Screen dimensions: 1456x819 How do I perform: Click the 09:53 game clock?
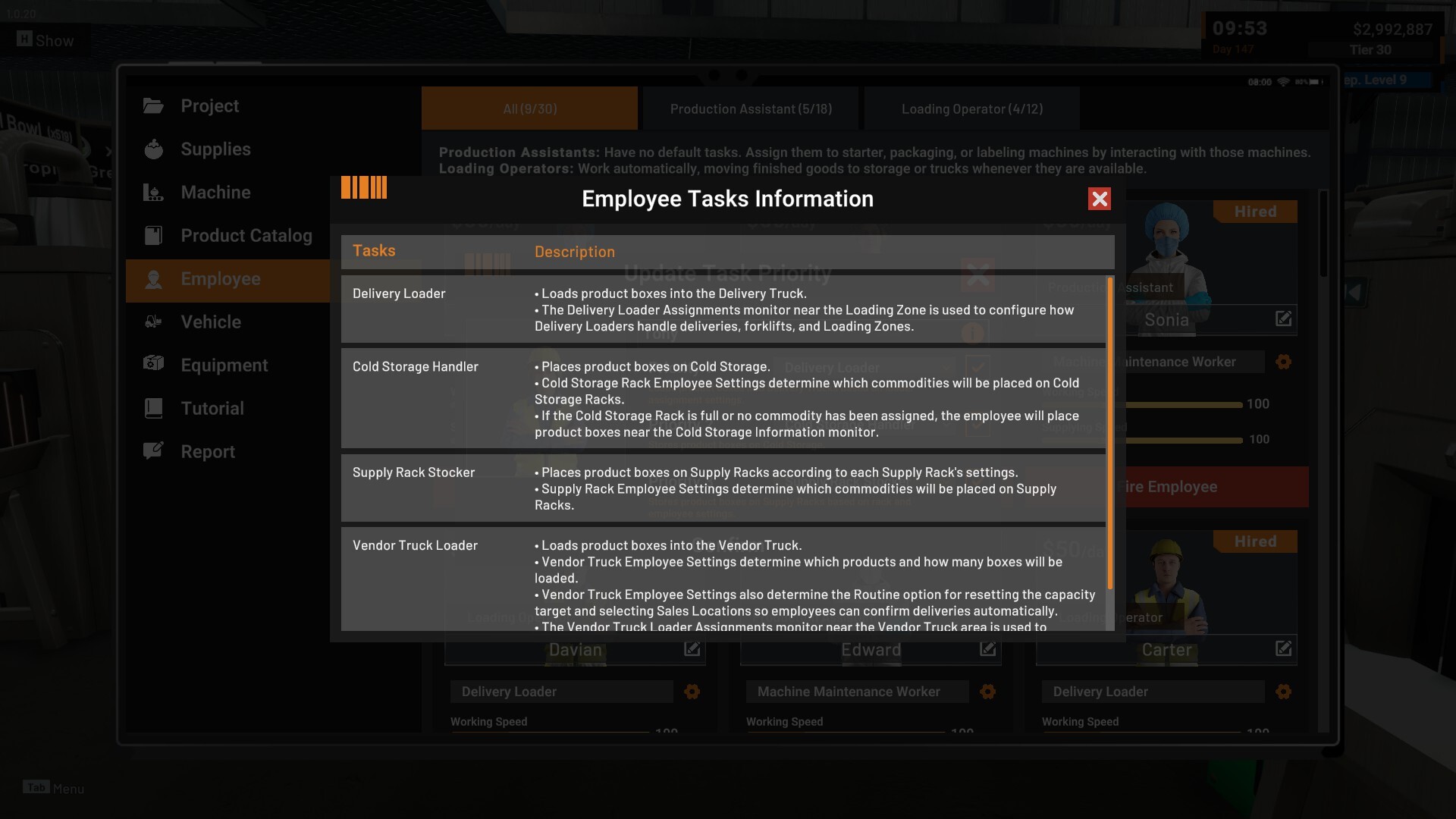coord(1239,28)
